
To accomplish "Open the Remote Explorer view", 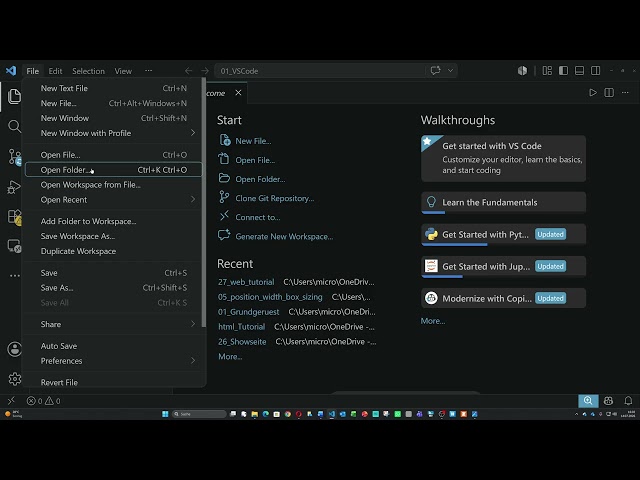I will click(14, 246).
